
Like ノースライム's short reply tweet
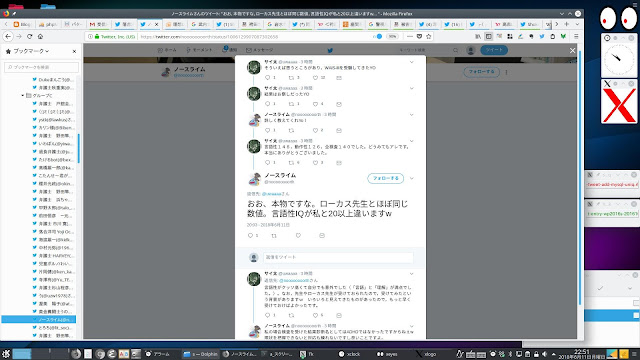pyautogui.click(x=315, y=130)
